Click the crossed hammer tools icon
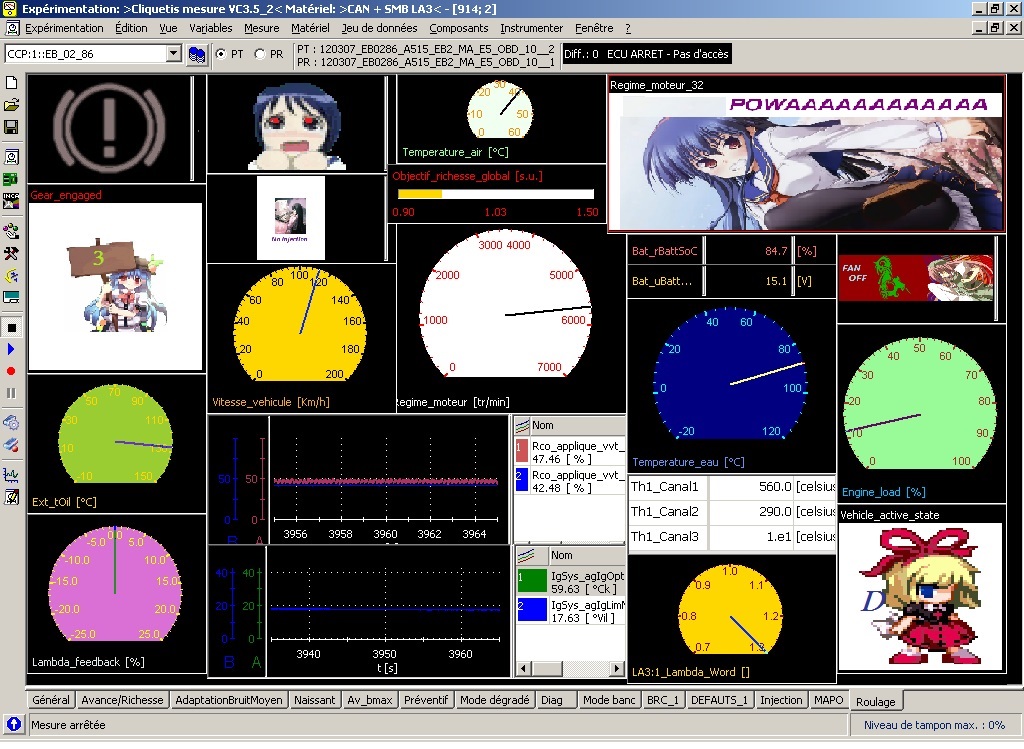 11,253
